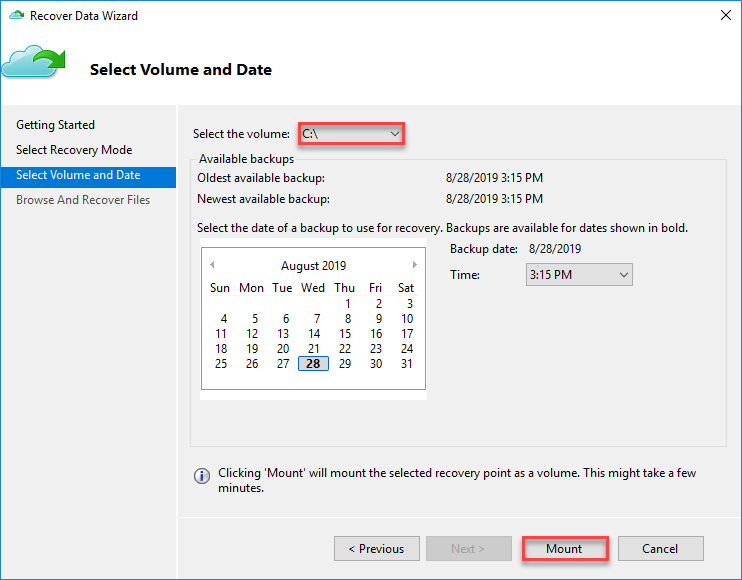Screen dimensions: 742x580
Task: Click the Mount button
Action: (x=564, y=548)
